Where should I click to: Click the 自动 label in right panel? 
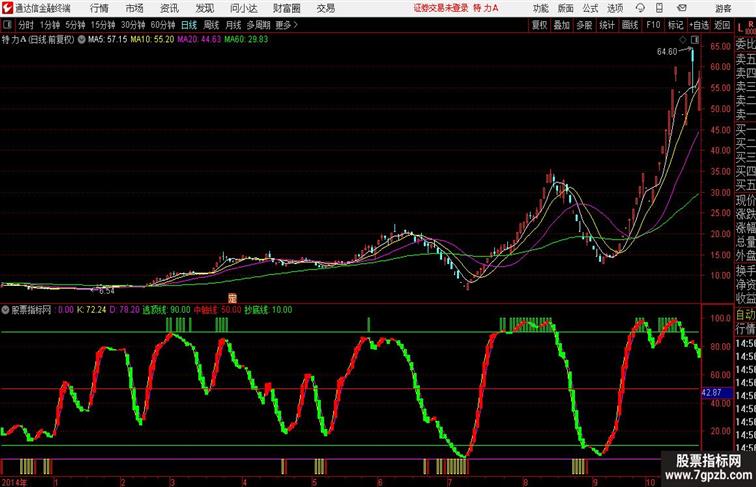tap(745, 315)
